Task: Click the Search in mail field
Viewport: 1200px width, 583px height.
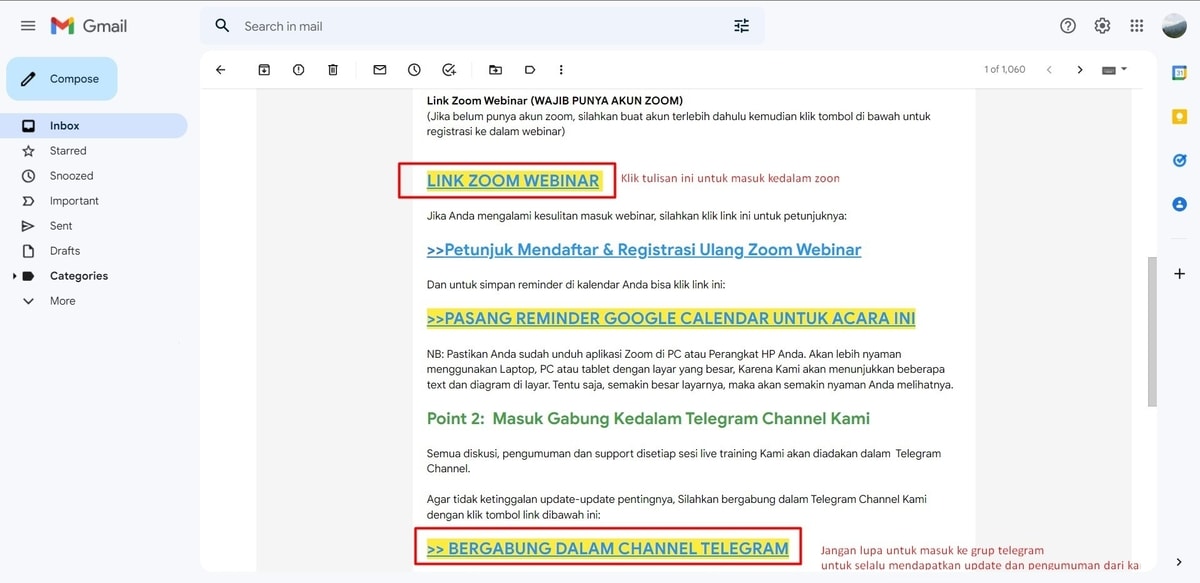Action: (484, 26)
